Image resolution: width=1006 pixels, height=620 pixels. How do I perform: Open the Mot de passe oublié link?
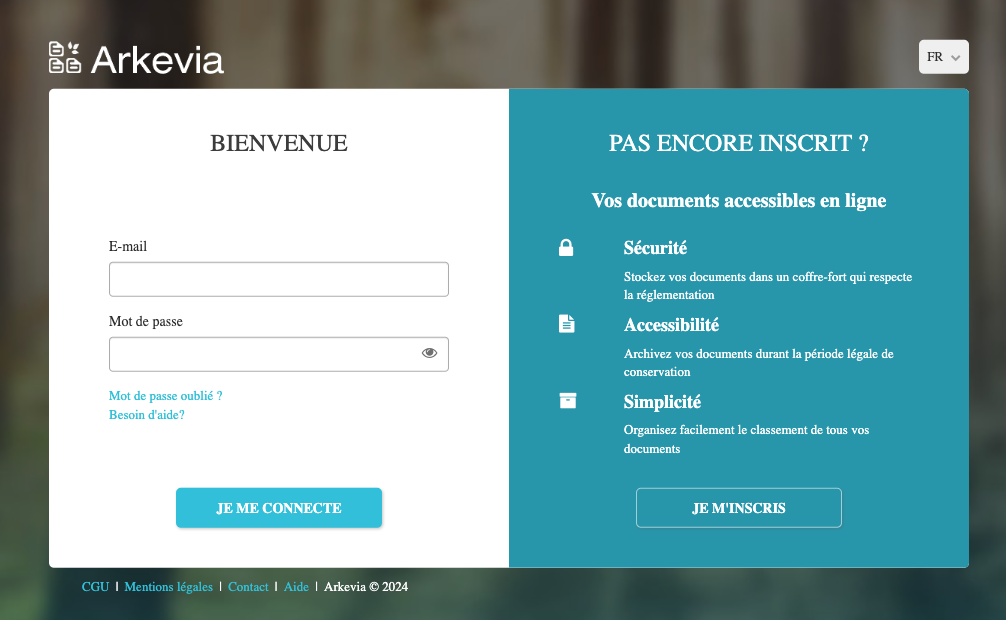(x=166, y=396)
